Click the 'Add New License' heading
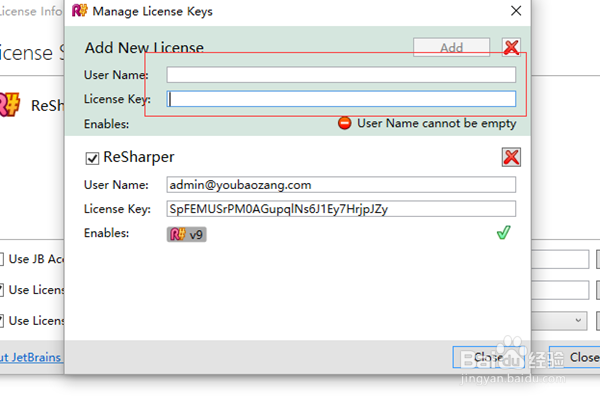The image size is (600, 400). tap(144, 48)
